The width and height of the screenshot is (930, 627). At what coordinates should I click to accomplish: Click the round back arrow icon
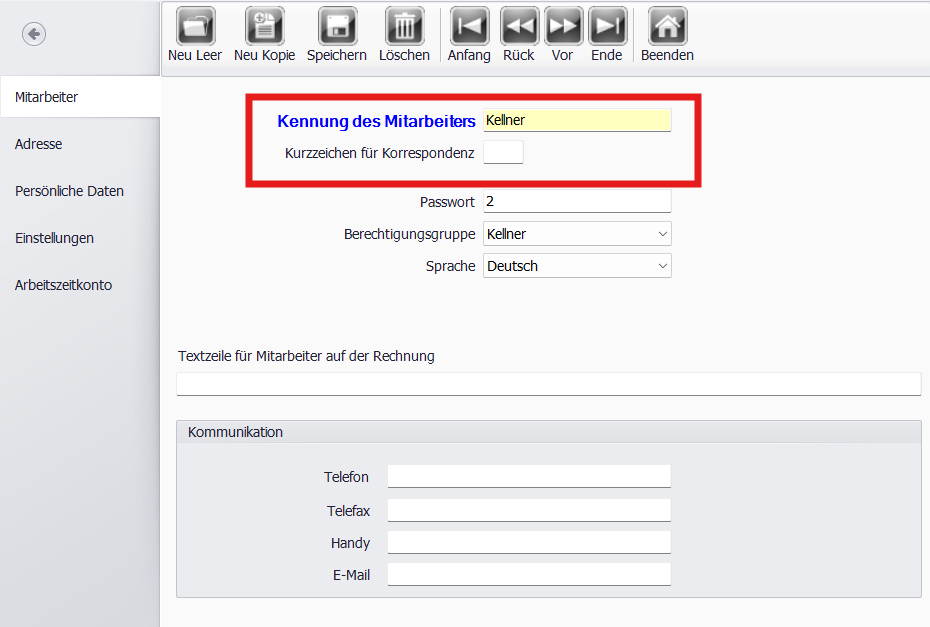tap(34, 34)
